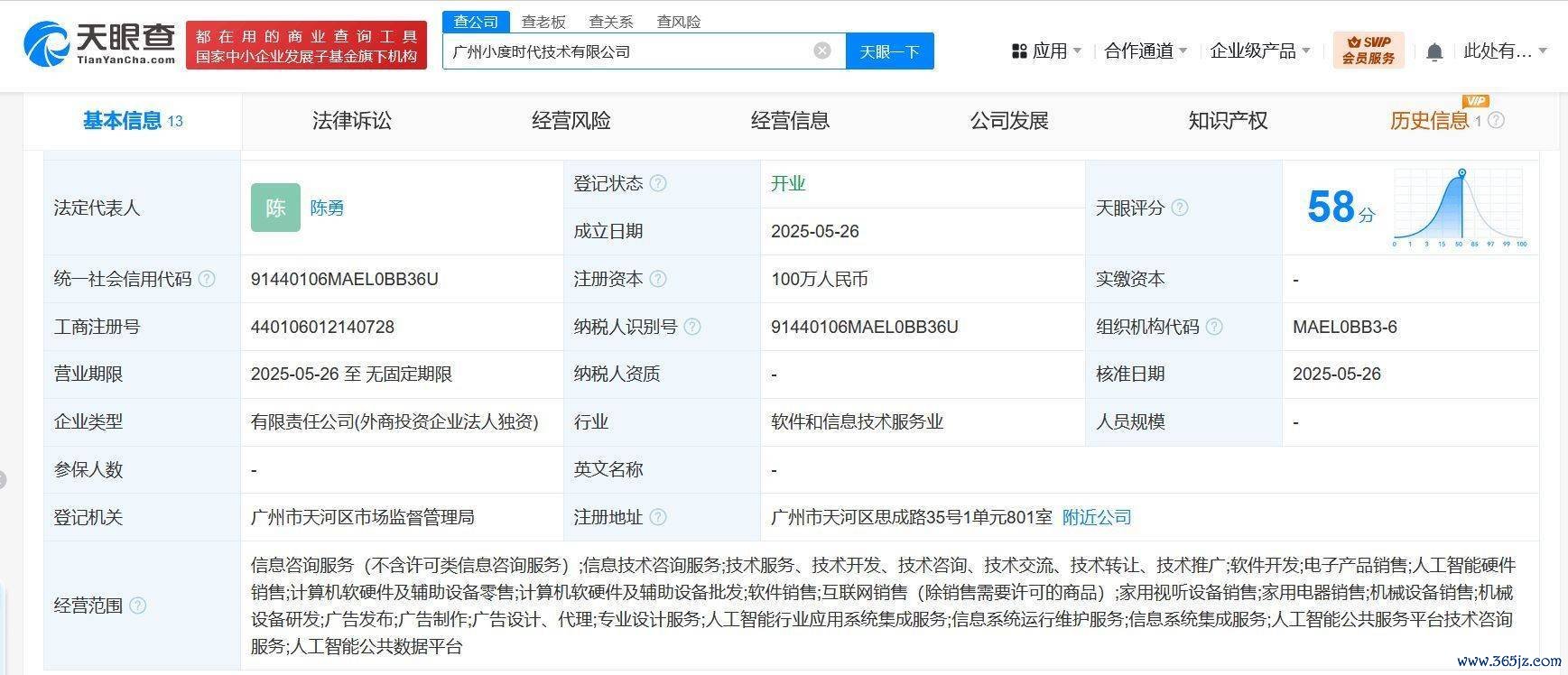The height and width of the screenshot is (675, 1568).
Task: Expand the 合作通道 dropdown
Action: [1146, 51]
